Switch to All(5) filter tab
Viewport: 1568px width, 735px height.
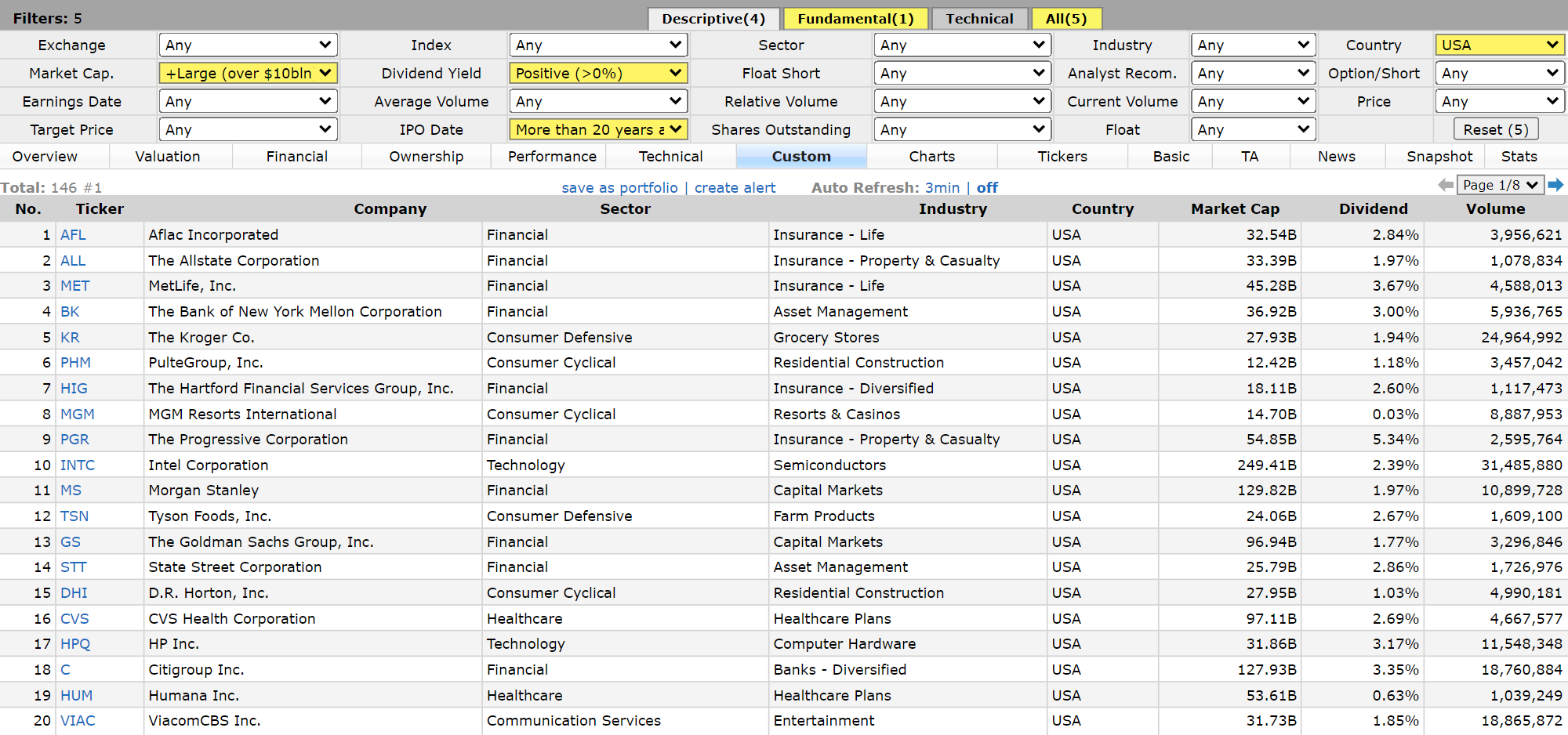point(1066,19)
